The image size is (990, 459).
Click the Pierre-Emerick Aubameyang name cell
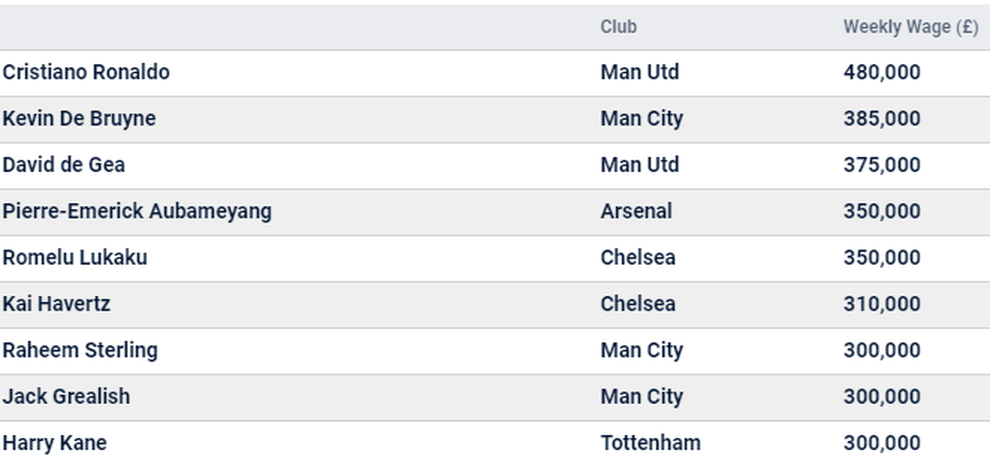click(137, 211)
